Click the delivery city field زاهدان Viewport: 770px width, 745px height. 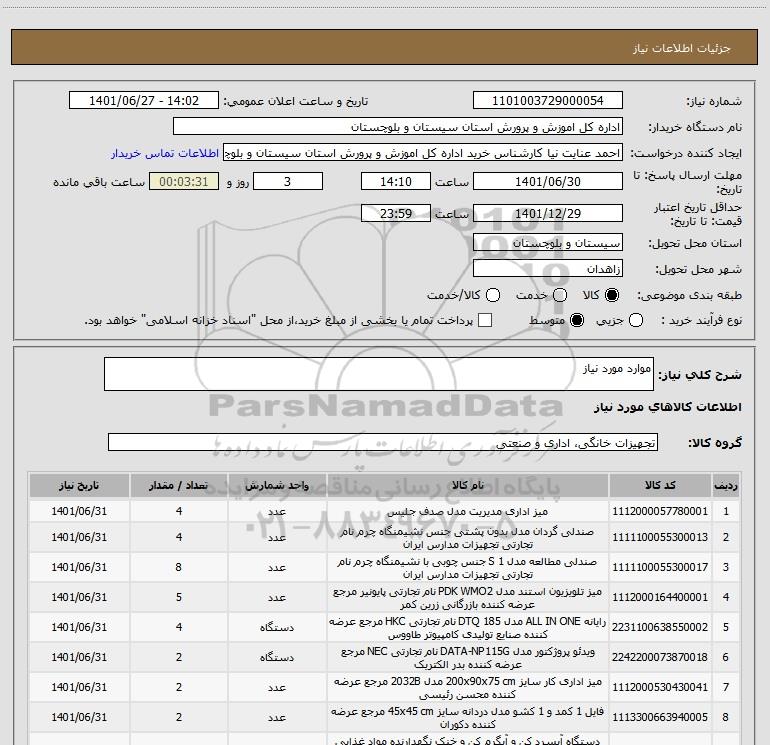click(548, 269)
